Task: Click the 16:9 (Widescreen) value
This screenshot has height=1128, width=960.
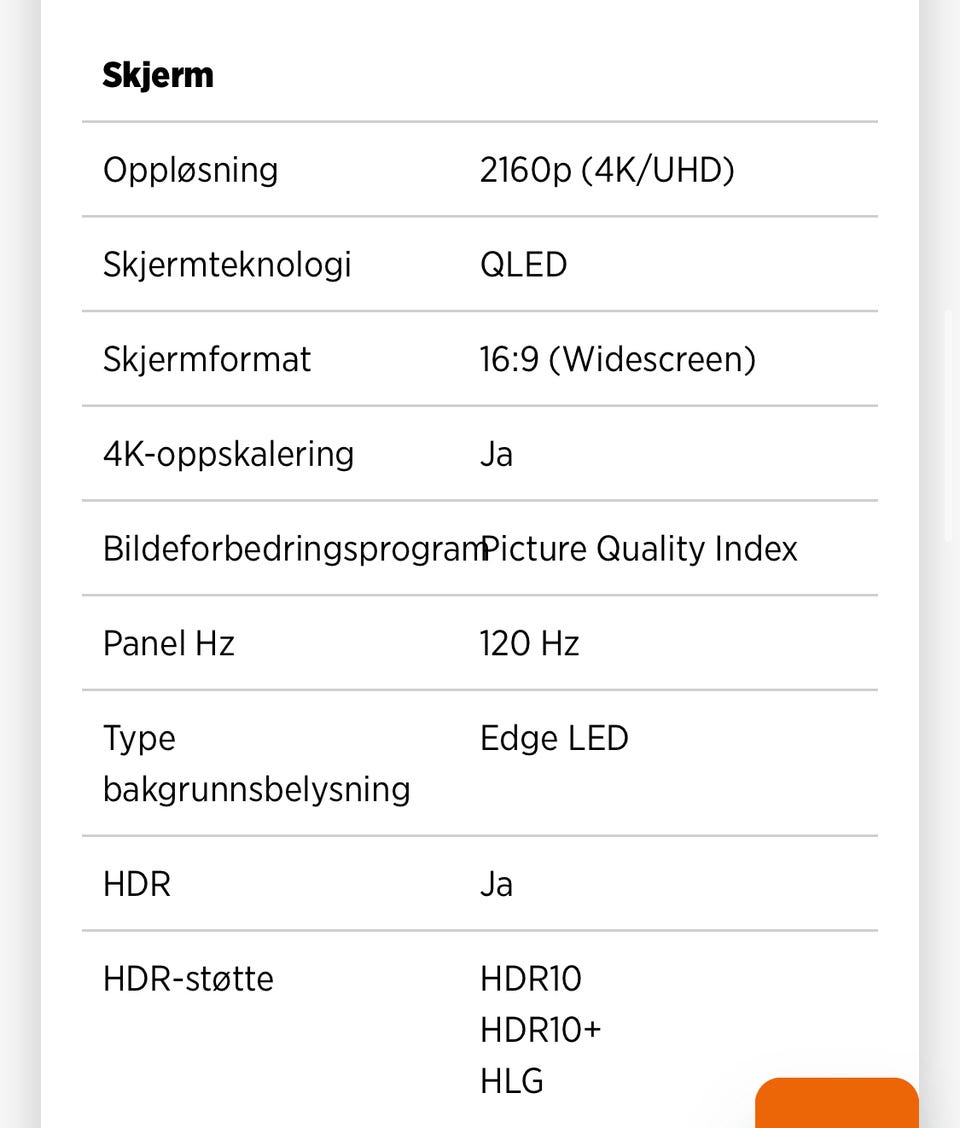Action: [617, 359]
